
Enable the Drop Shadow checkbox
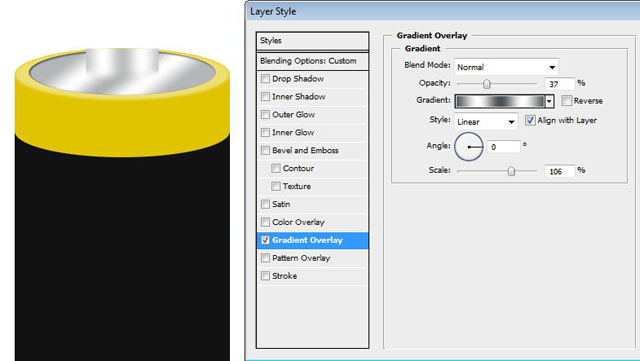pyautogui.click(x=265, y=78)
